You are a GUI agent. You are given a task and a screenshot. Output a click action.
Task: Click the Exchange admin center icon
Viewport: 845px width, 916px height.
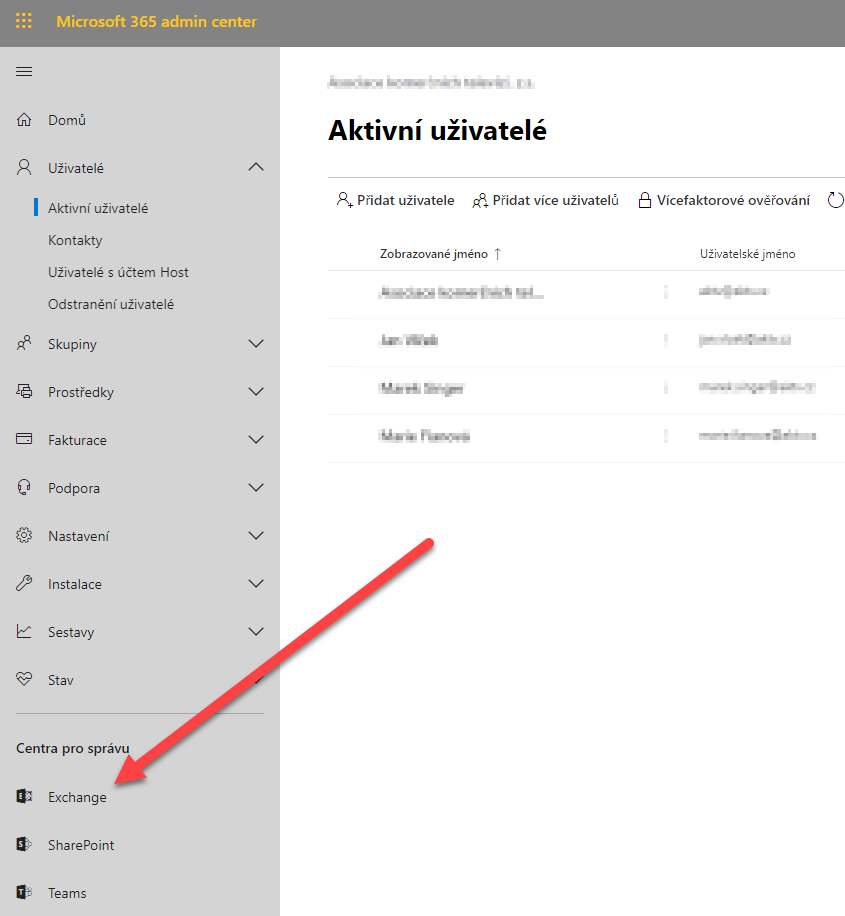coord(24,796)
